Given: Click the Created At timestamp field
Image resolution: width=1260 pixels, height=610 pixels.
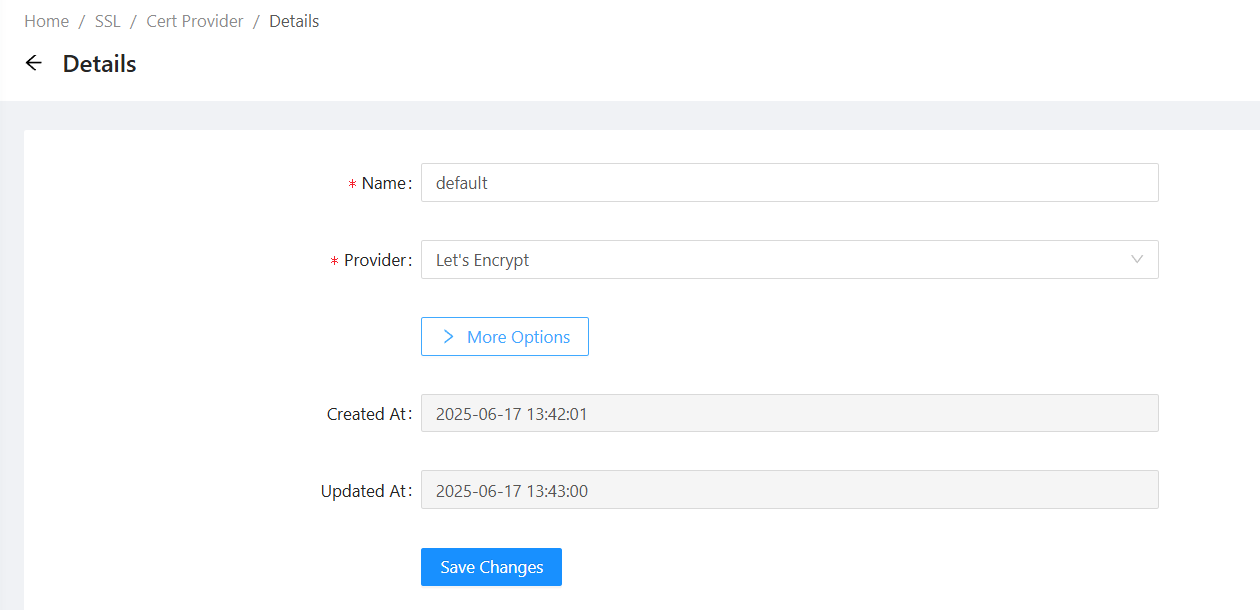Looking at the screenshot, I should (x=788, y=414).
